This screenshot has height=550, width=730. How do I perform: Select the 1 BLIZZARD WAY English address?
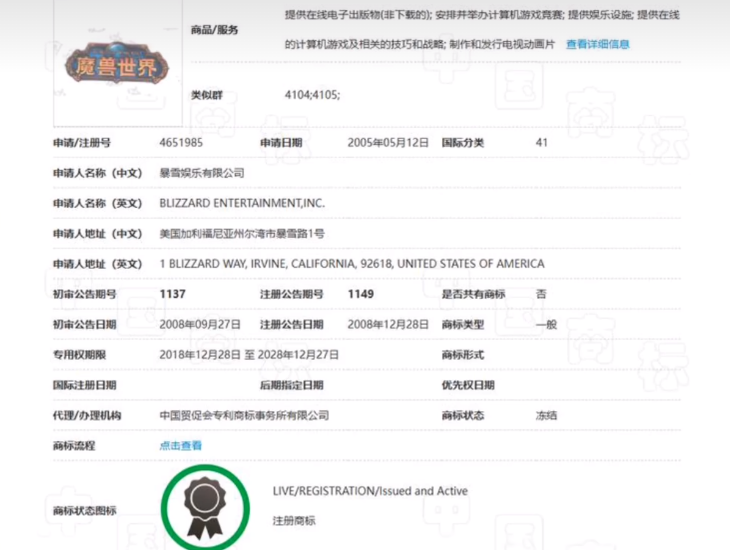352,264
